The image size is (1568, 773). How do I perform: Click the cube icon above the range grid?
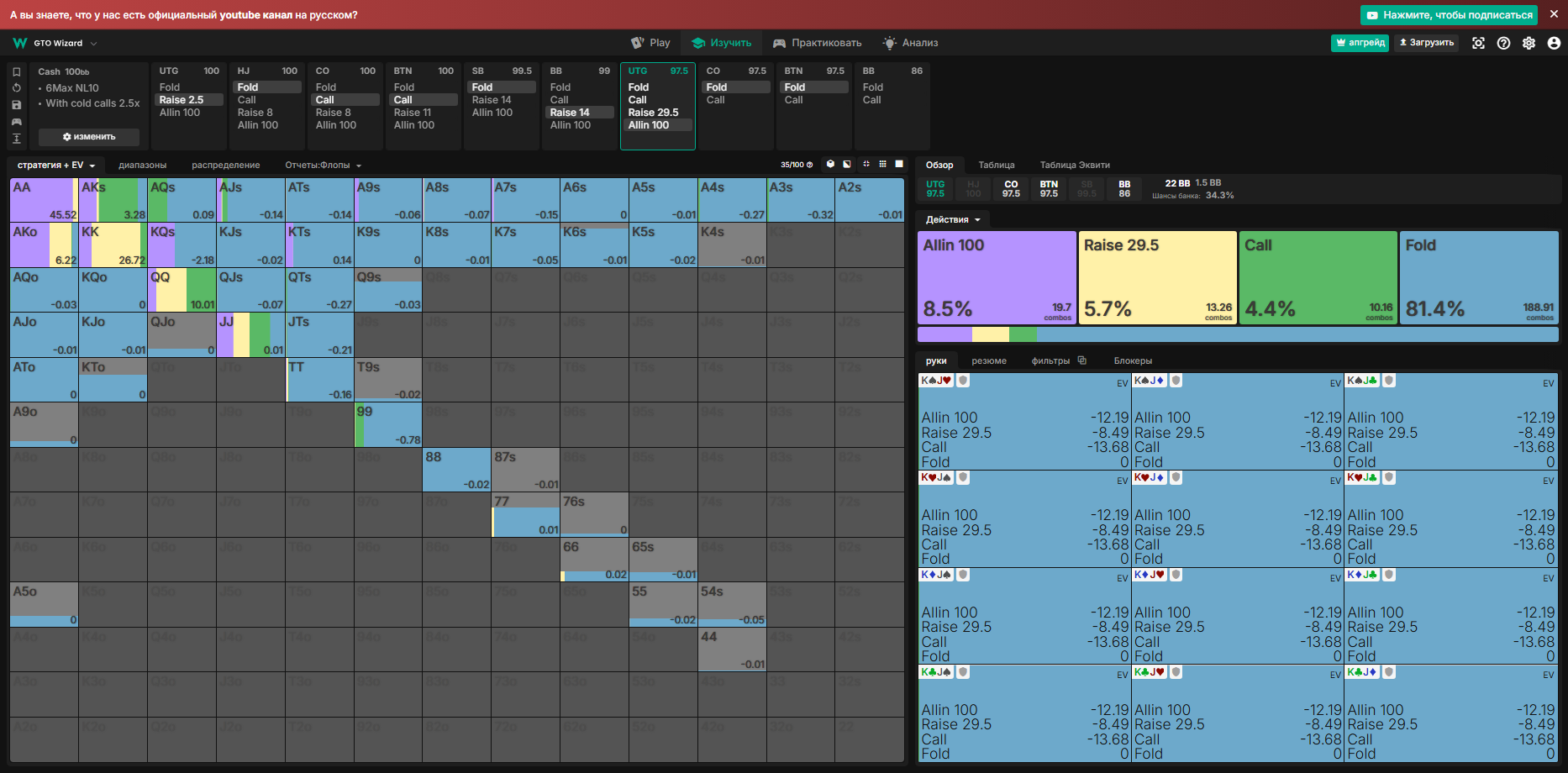point(830,165)
